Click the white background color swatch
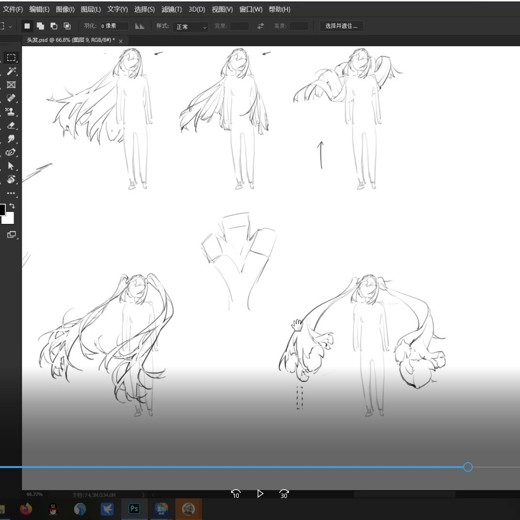Viewport: 520px width, 520px height. (x=9, y=219)
